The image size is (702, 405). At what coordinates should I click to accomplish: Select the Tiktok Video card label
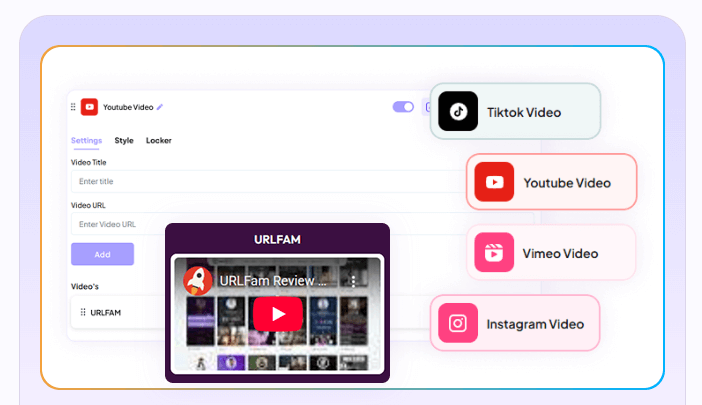[x=524, y=112]
